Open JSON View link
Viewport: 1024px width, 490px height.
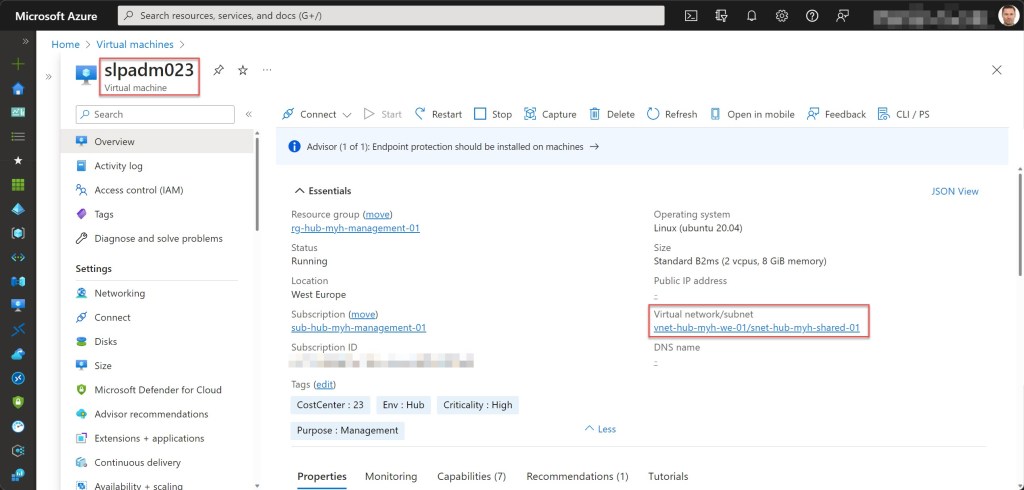point(954,191)
